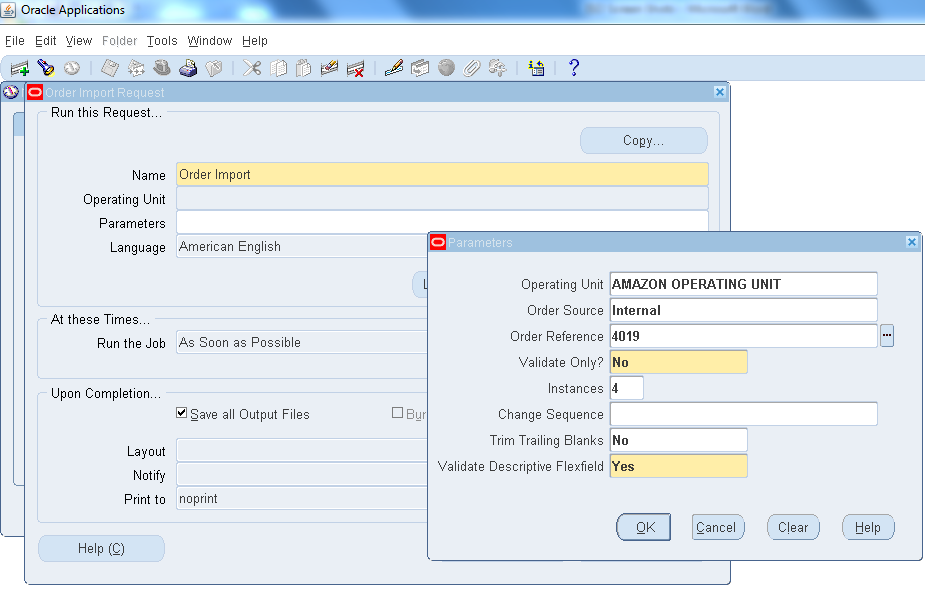Click the Clear Record eraser icon
The height and width of the screenshot is (592, 925).
click(x=329, y=68)
